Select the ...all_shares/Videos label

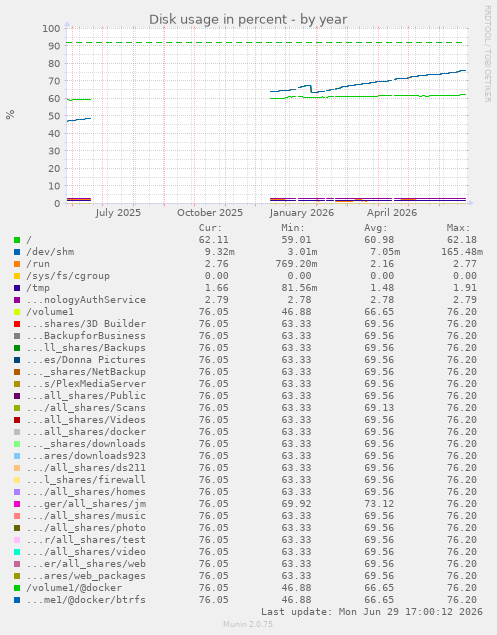86,420
